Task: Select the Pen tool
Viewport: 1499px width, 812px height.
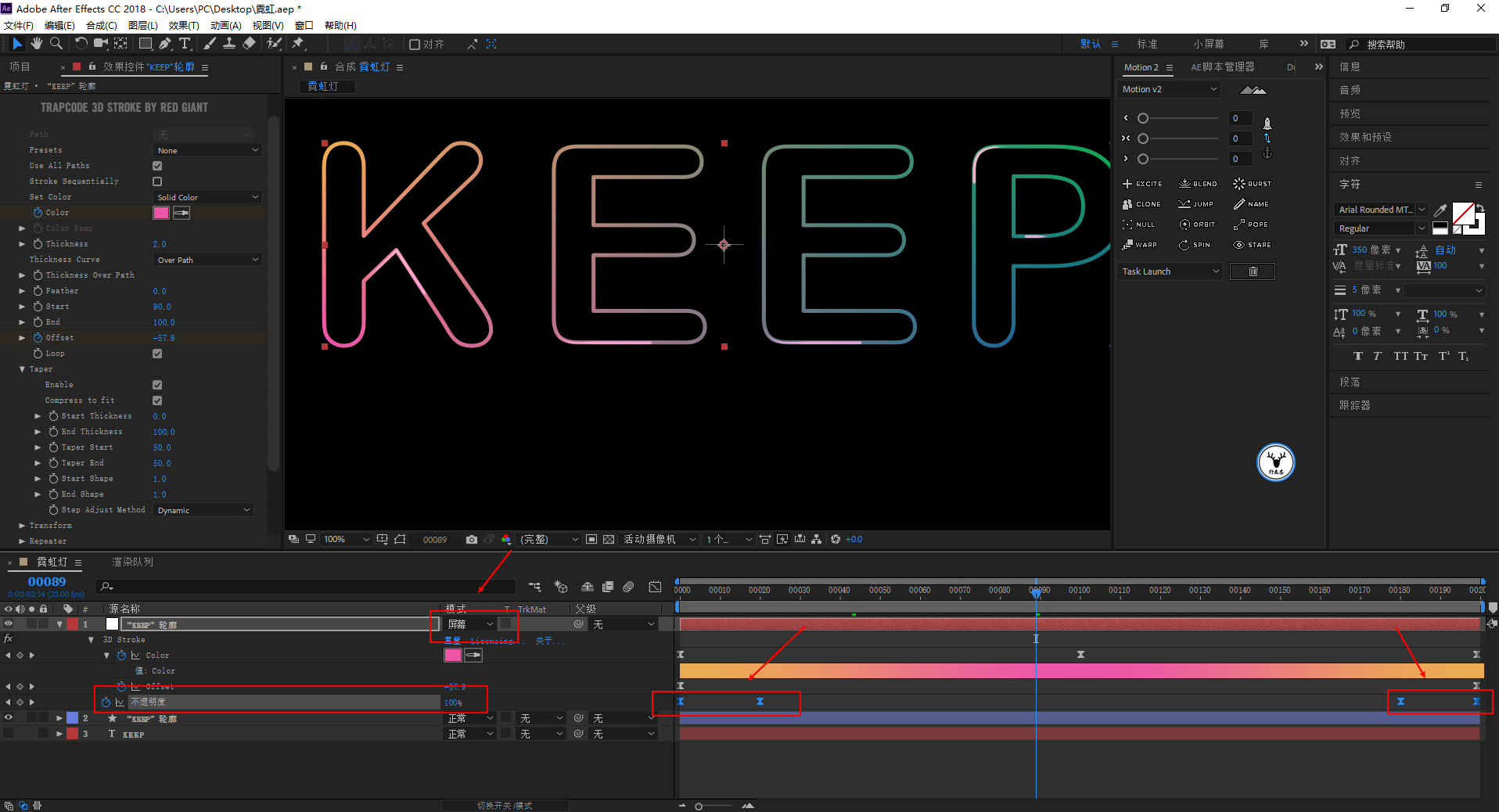Action: [x=165, y=44]
